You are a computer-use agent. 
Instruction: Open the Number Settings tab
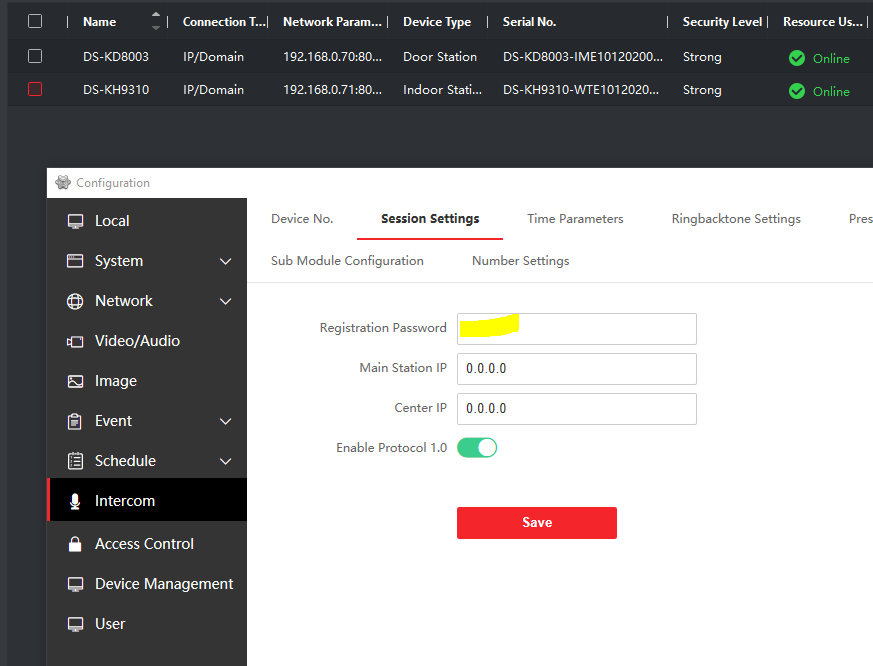[520, 261]
